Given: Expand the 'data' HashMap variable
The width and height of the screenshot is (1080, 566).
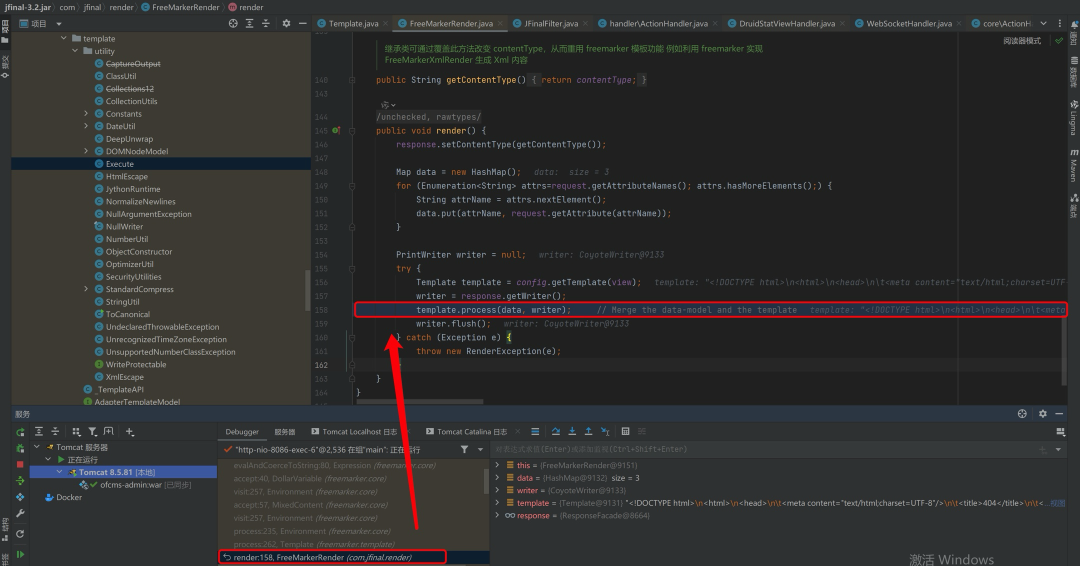Looking at the screenshot, I should (x=497, y=478).
